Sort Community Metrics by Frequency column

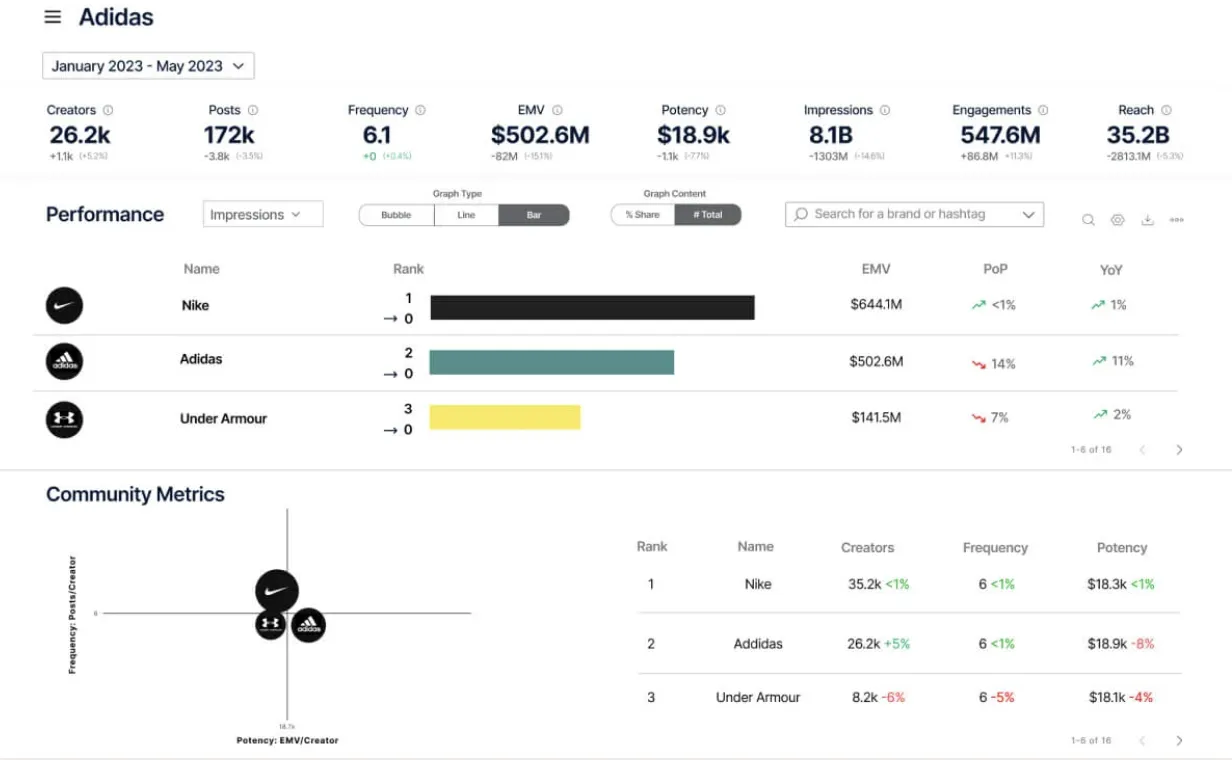pos(995,548)
